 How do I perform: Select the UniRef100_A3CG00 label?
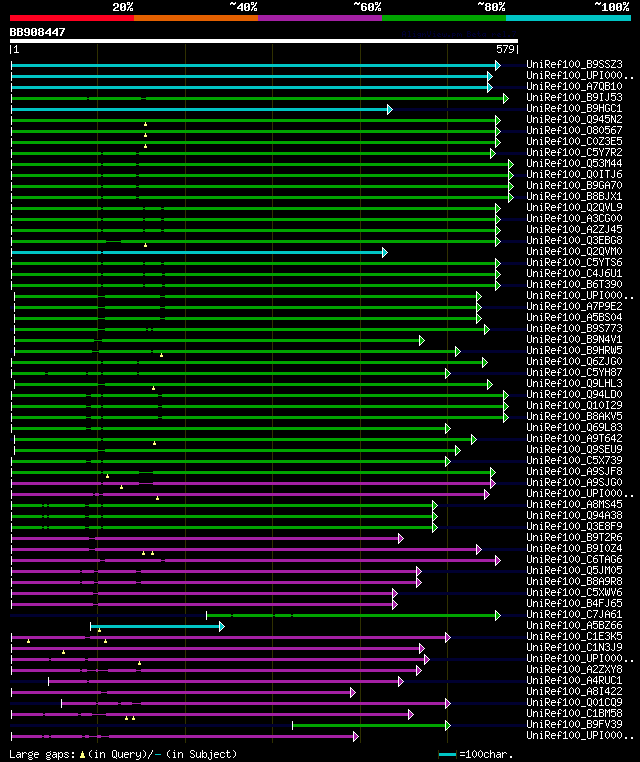click(x=574, y=218)
